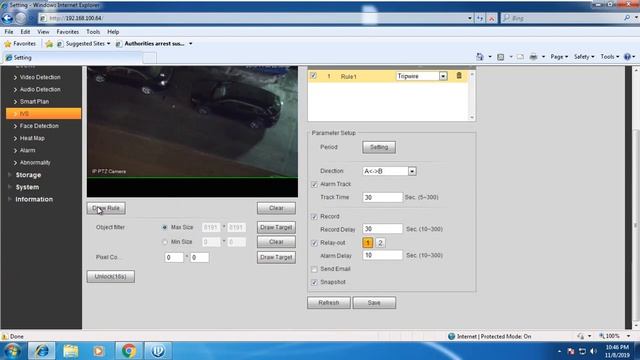Uncheck the Record checkbox
The width and height of the screenshot is (640, 360).
[314, 217]
